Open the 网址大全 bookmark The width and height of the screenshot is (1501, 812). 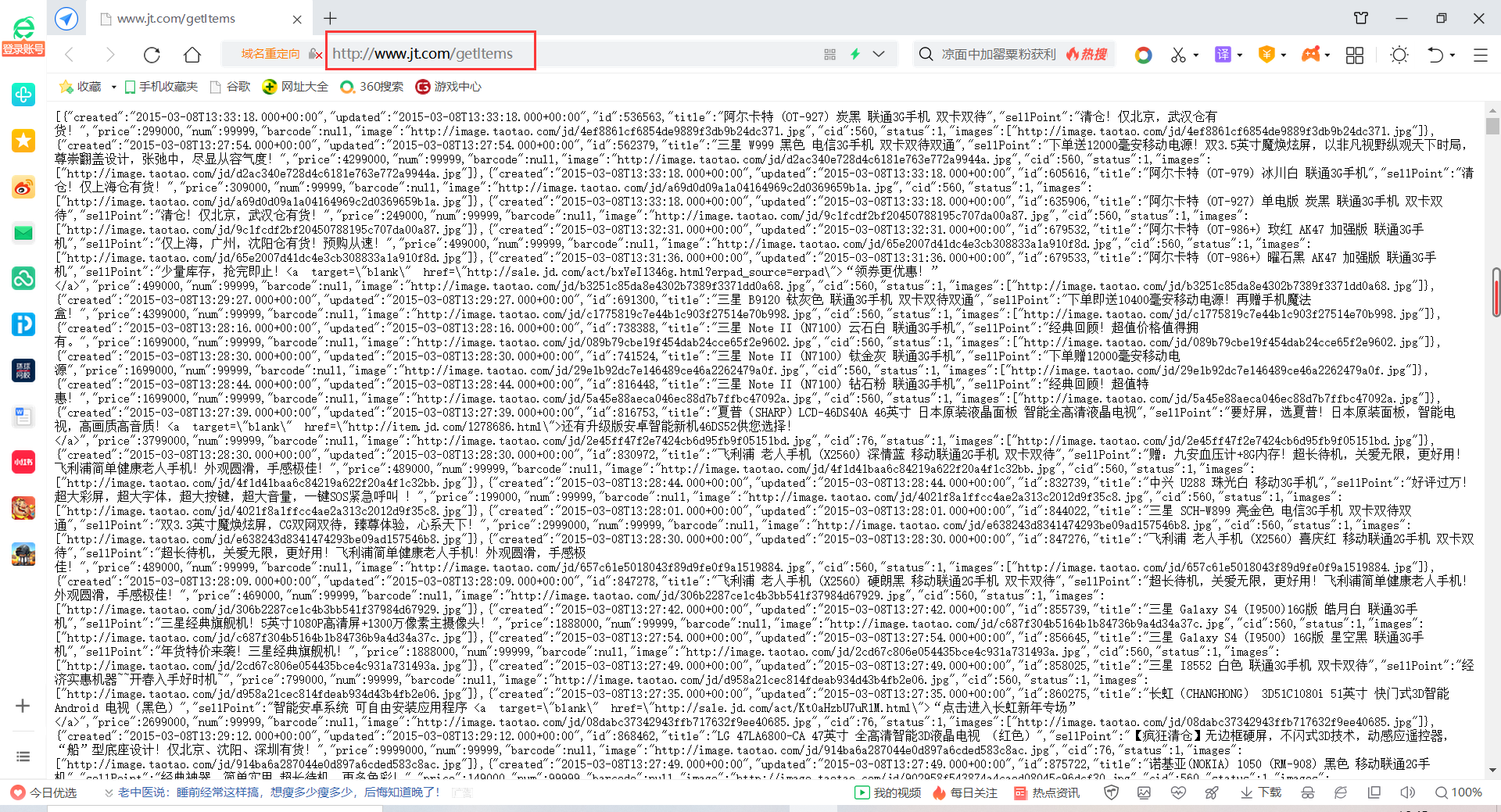296,87
